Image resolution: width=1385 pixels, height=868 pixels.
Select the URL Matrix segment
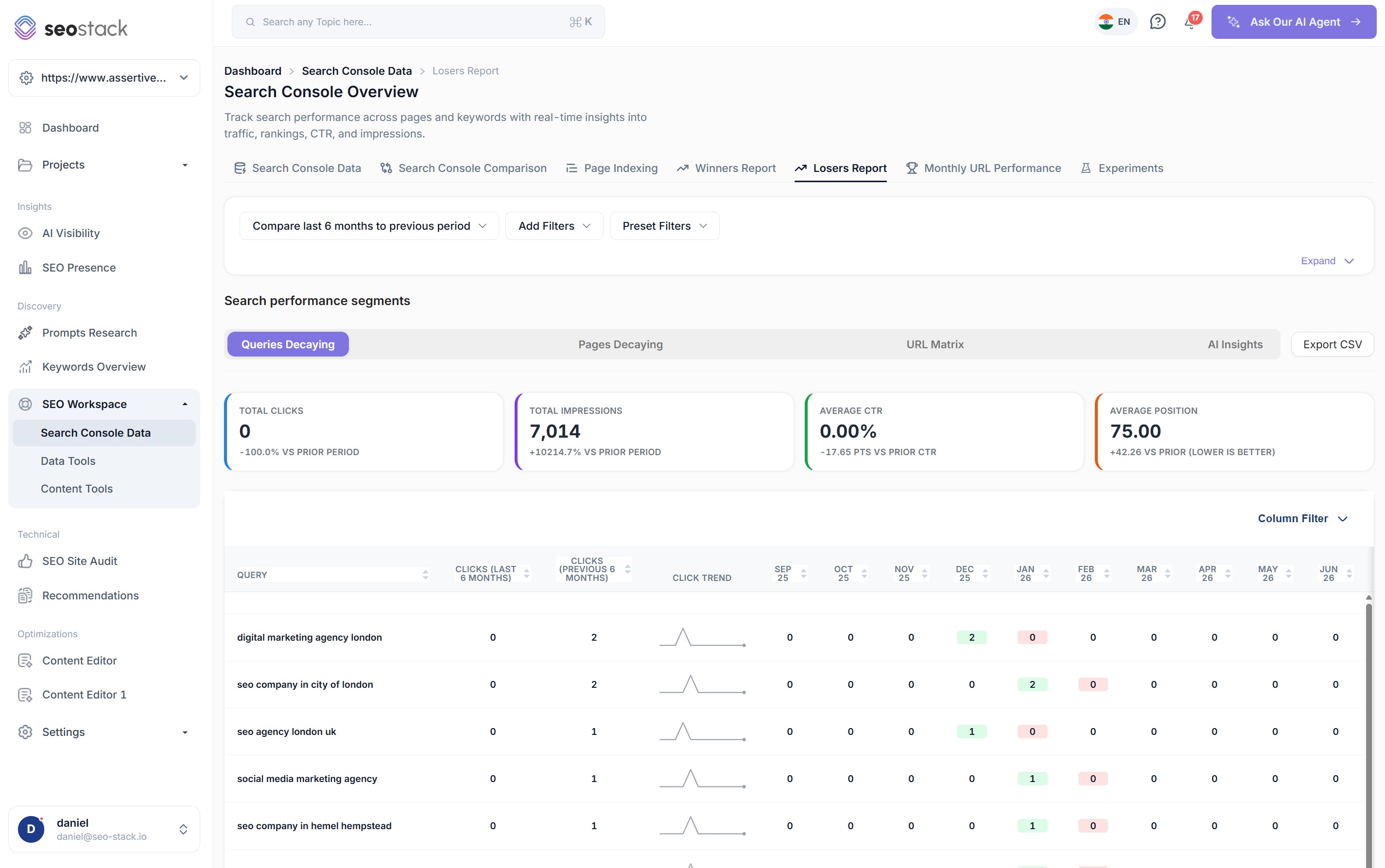pyautogui.click(x=935, y=344)
